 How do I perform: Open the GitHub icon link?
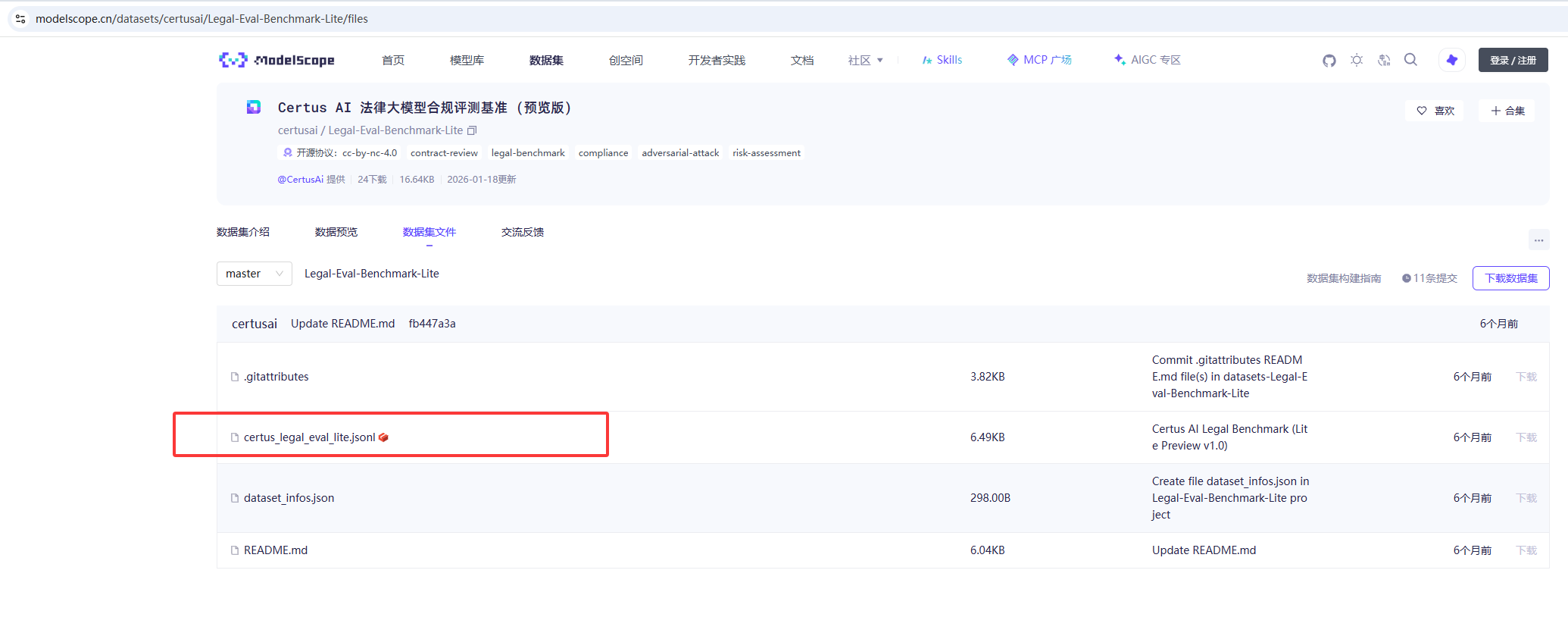pos(1329,60)
